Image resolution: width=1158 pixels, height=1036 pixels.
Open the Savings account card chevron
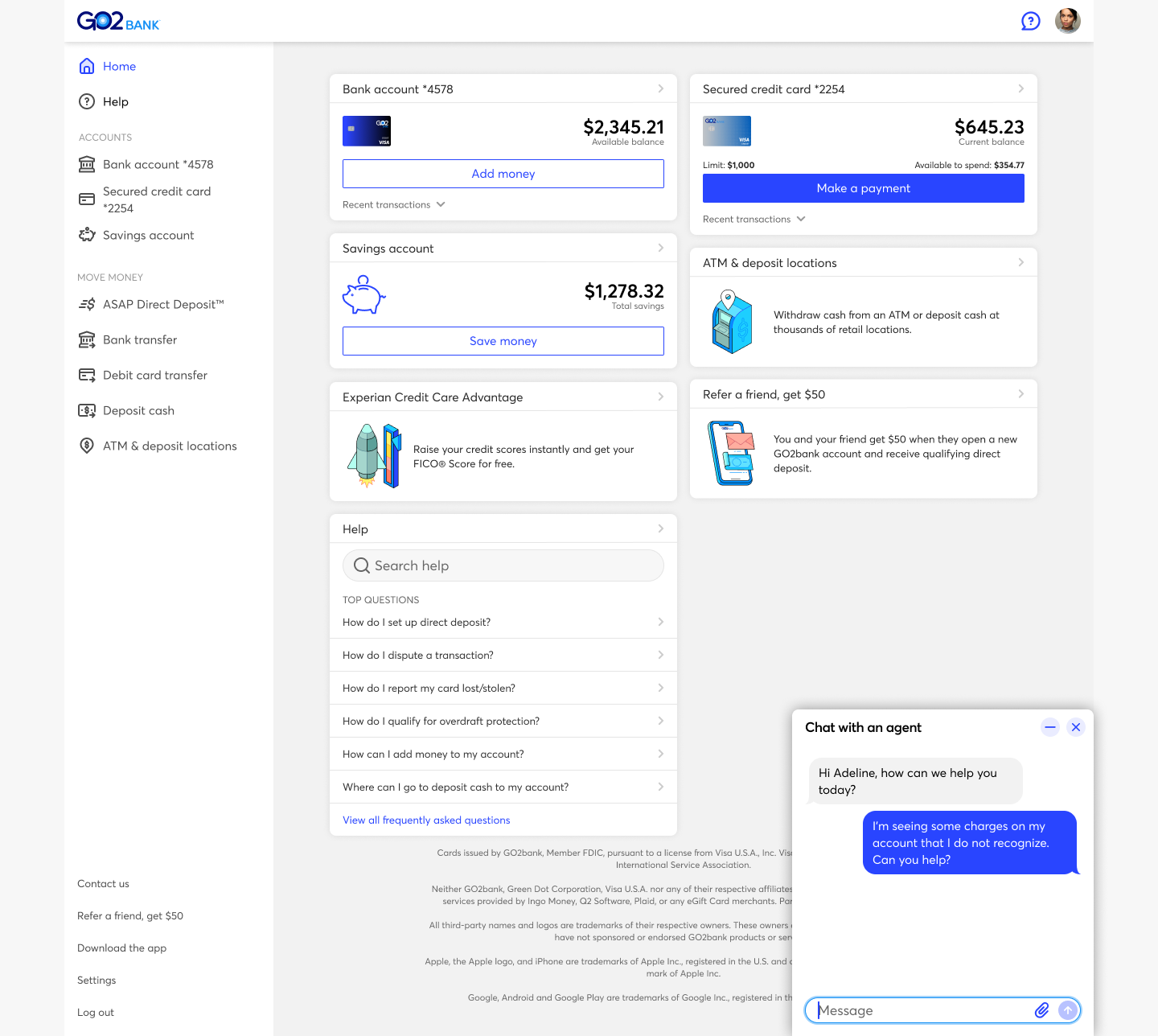[x=660, y=249]
